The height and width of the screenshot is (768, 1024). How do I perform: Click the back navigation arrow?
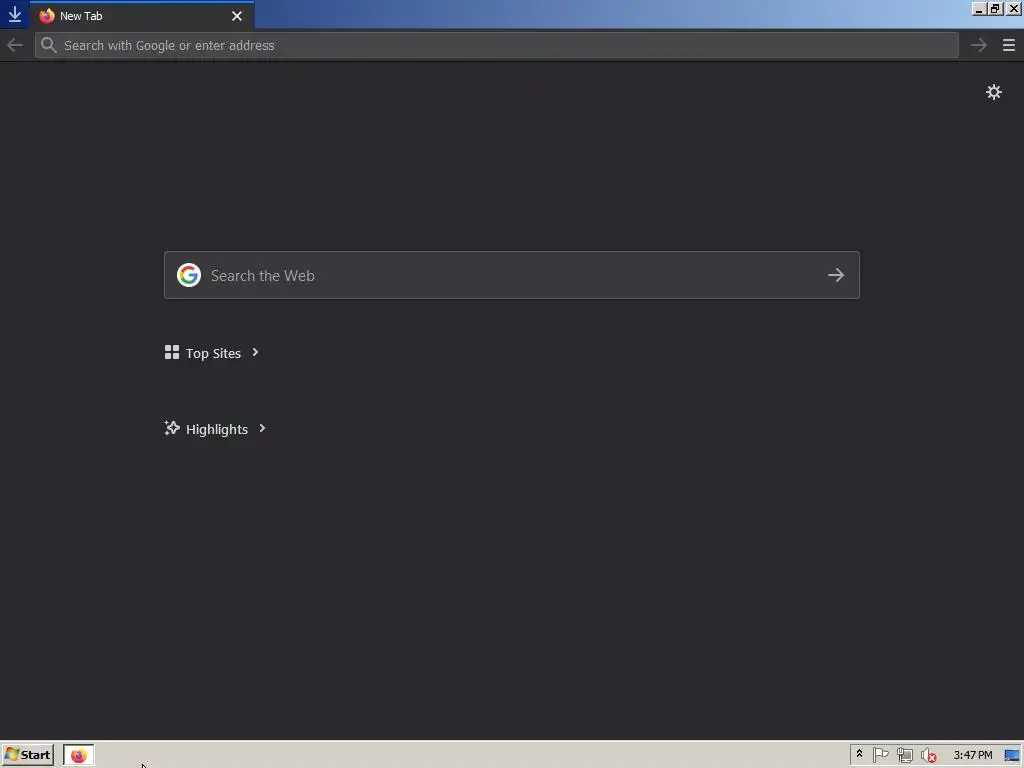click(x=14, y=45)
